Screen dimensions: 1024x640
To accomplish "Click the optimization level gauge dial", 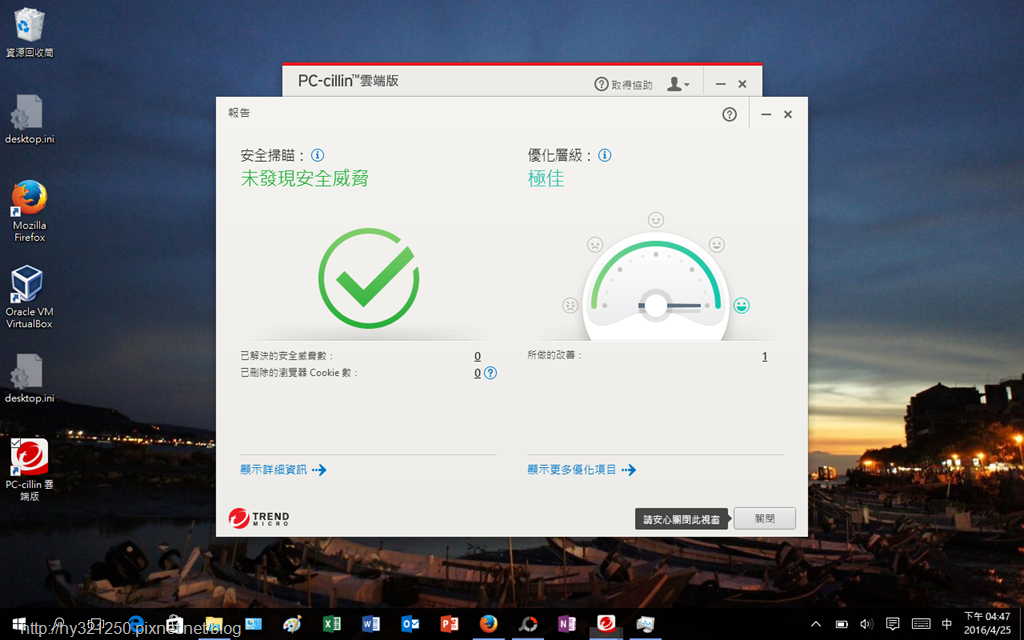I will [656, 287].
